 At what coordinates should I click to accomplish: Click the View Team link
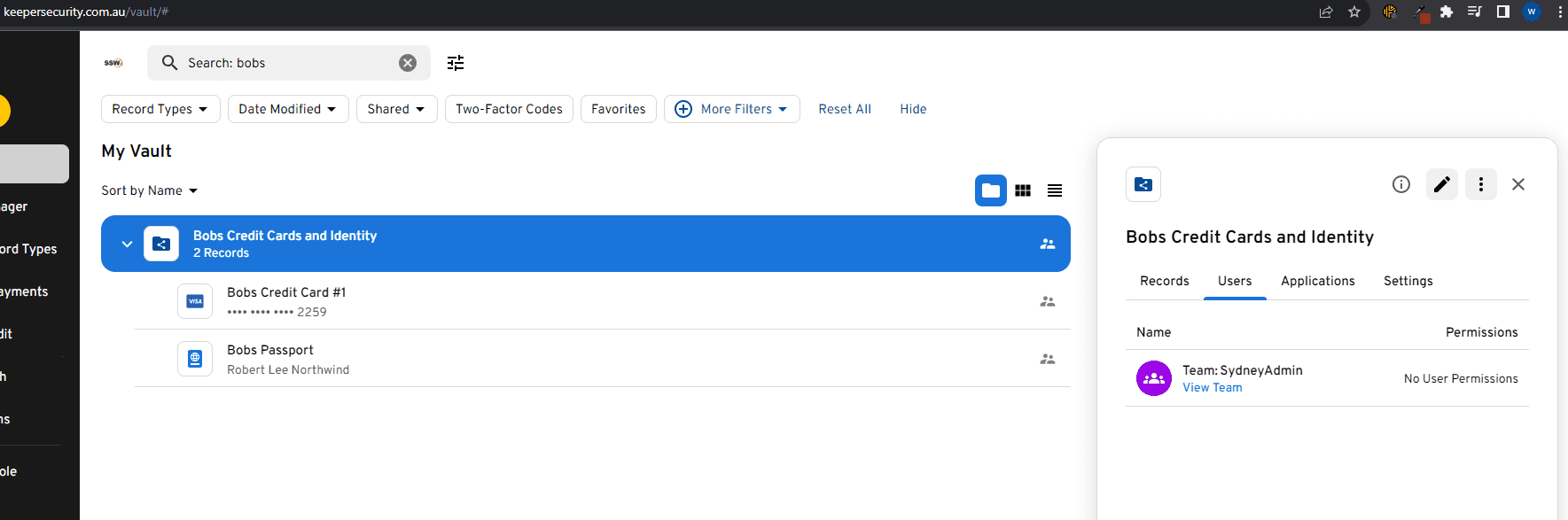click(x=1212, y=388)
